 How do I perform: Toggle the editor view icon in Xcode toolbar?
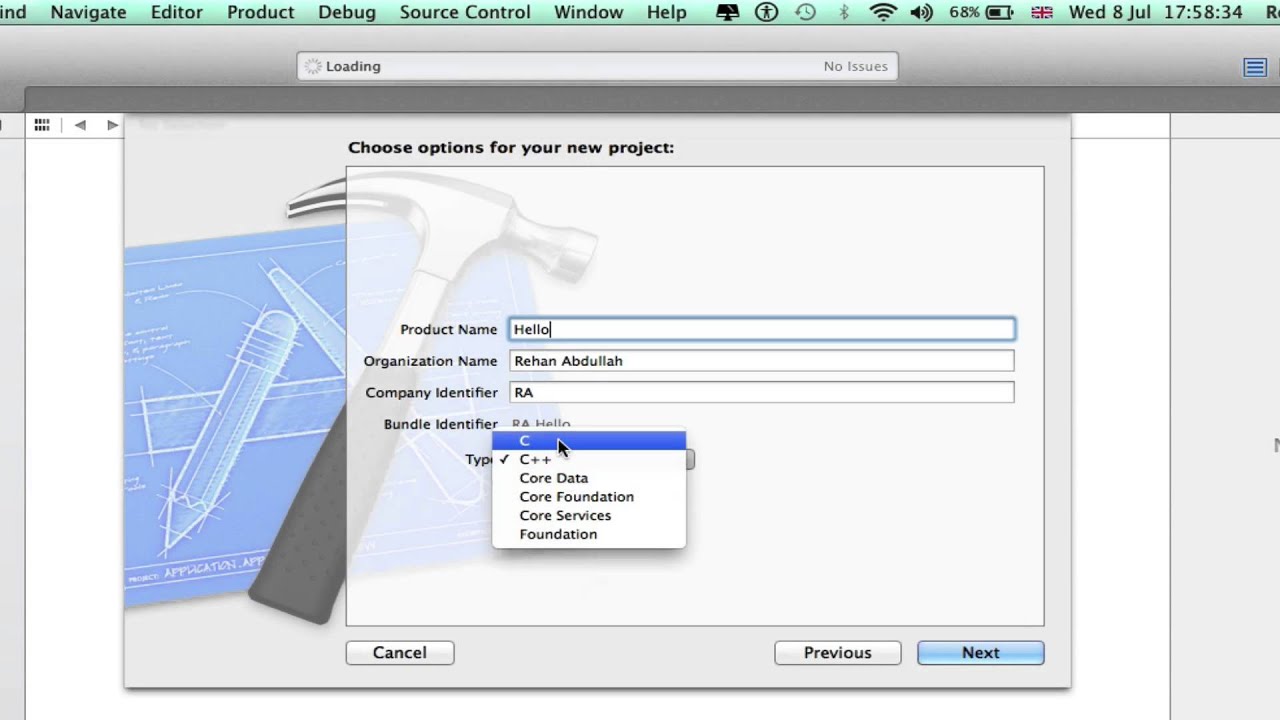1255,67
